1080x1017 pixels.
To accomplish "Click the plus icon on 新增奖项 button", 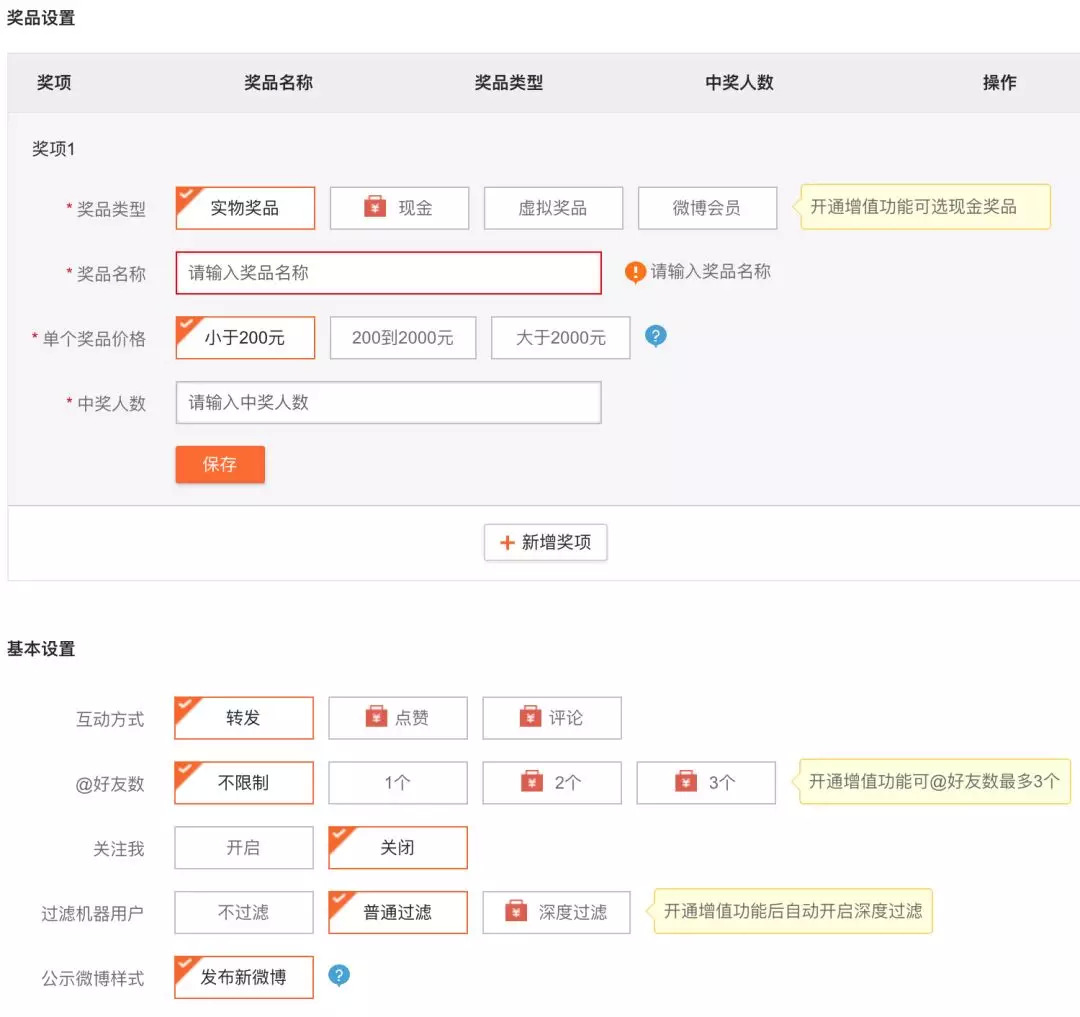I will pos(508,543).
